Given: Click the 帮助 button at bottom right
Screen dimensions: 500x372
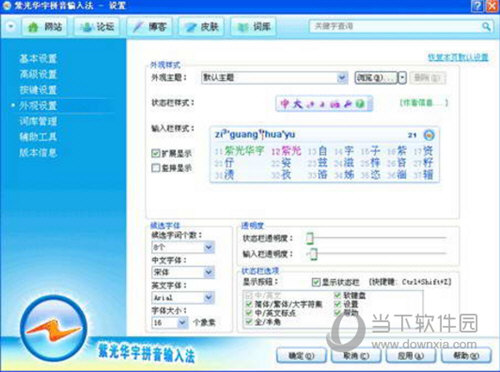Looking at the screenshot, I should tap(466, 356).
